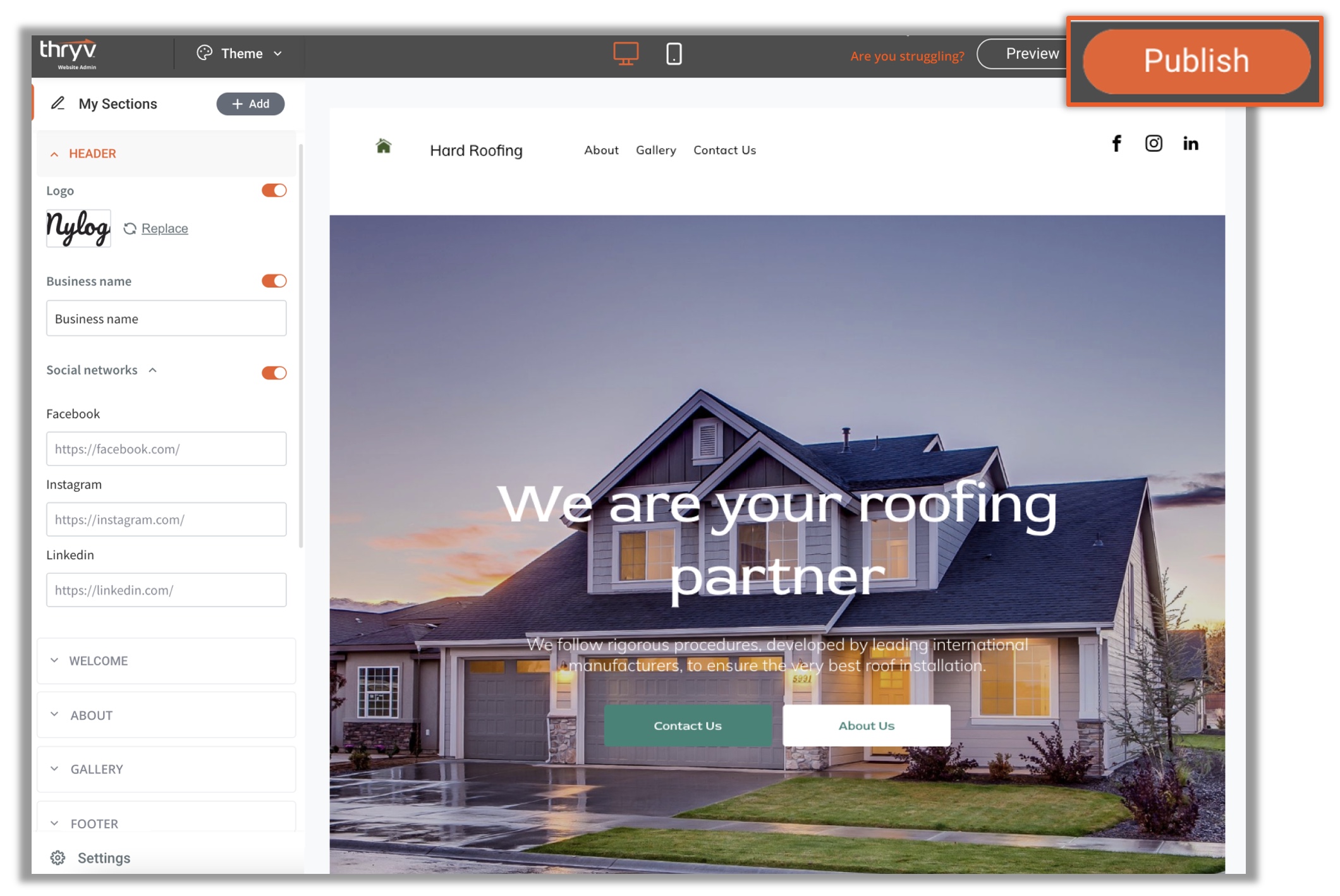Click the Replace logo icon
Image resolution: width=1340 pixels, height=896 pixels.
[x=130, y=228]
